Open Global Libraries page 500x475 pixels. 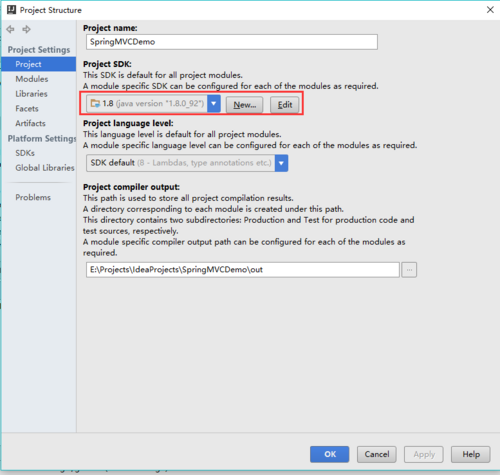45,168
